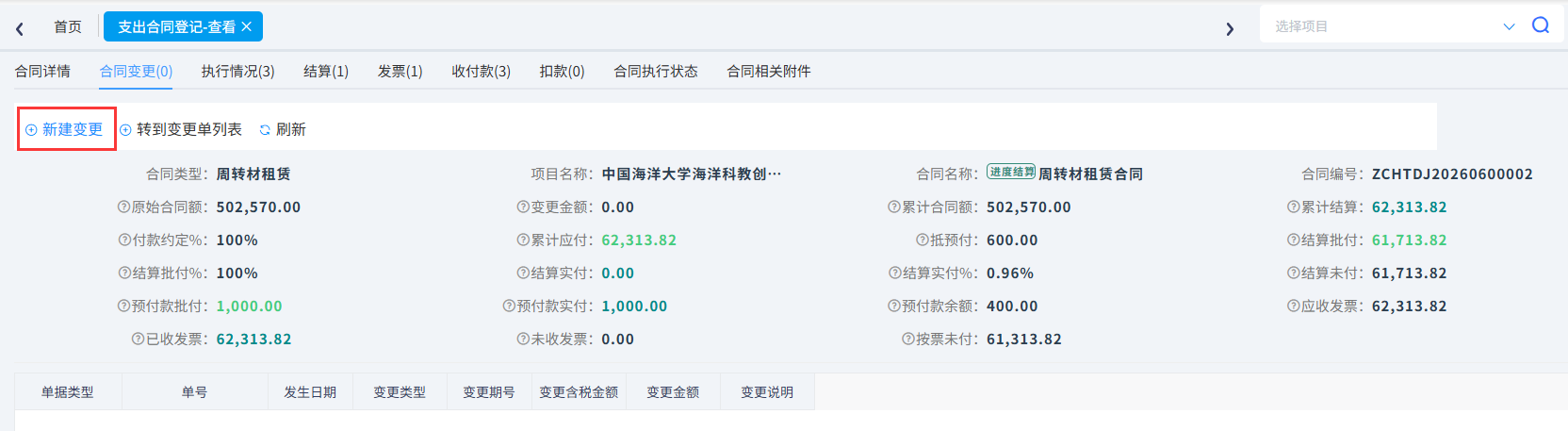Click help icon beside 预付款余额
This screenshot has height=431, width=1568.
click(x=894, y=306)
